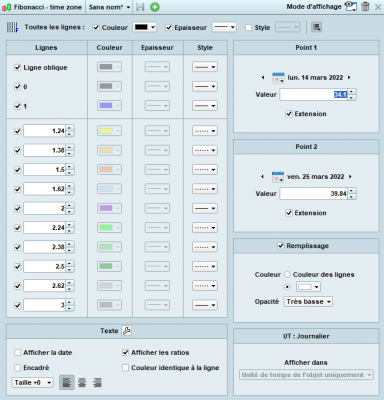This screenshot has width=384, height=400.
Task: Click the all-lines icon next to Toutes les lignes
Action: coord(13,27)
